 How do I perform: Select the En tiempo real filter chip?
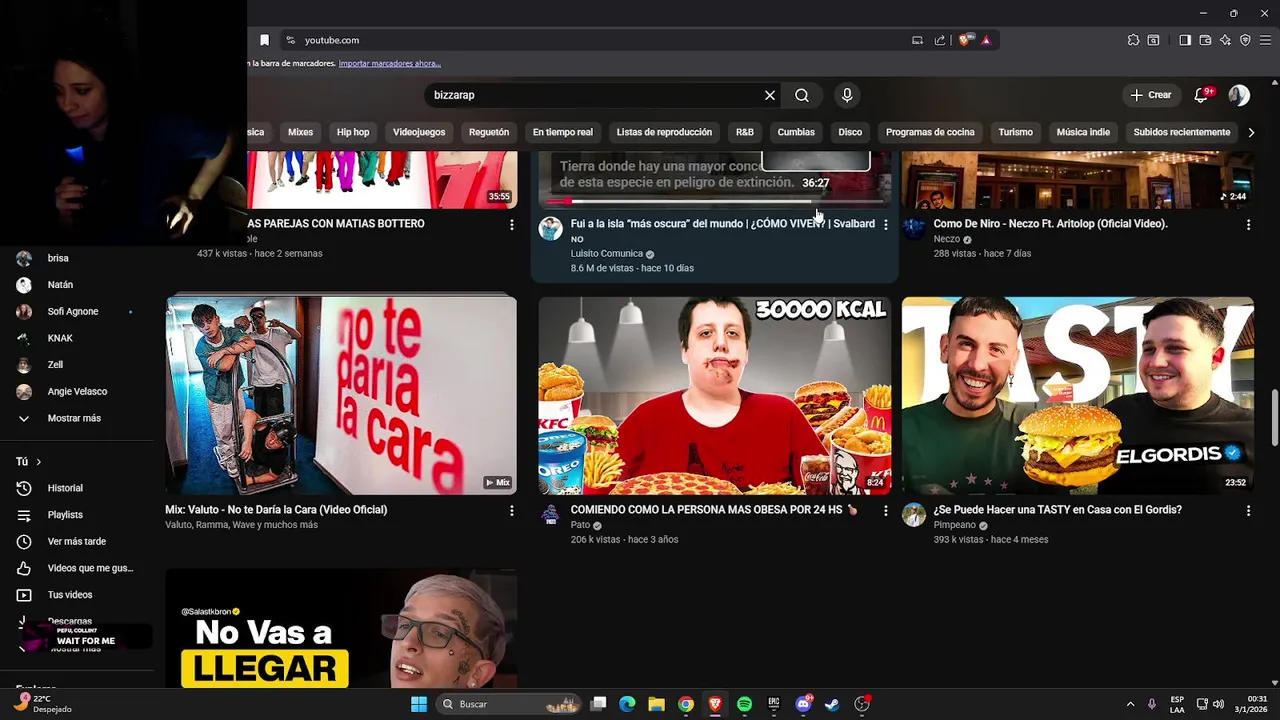[x=562, y=132]
